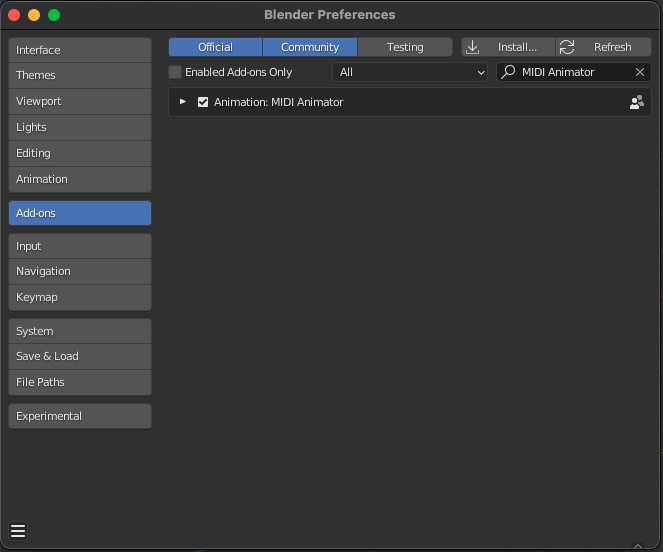Screen dimensions: 663x552
Task: Close the Blender Preferences window
Action: coord(14,15)
